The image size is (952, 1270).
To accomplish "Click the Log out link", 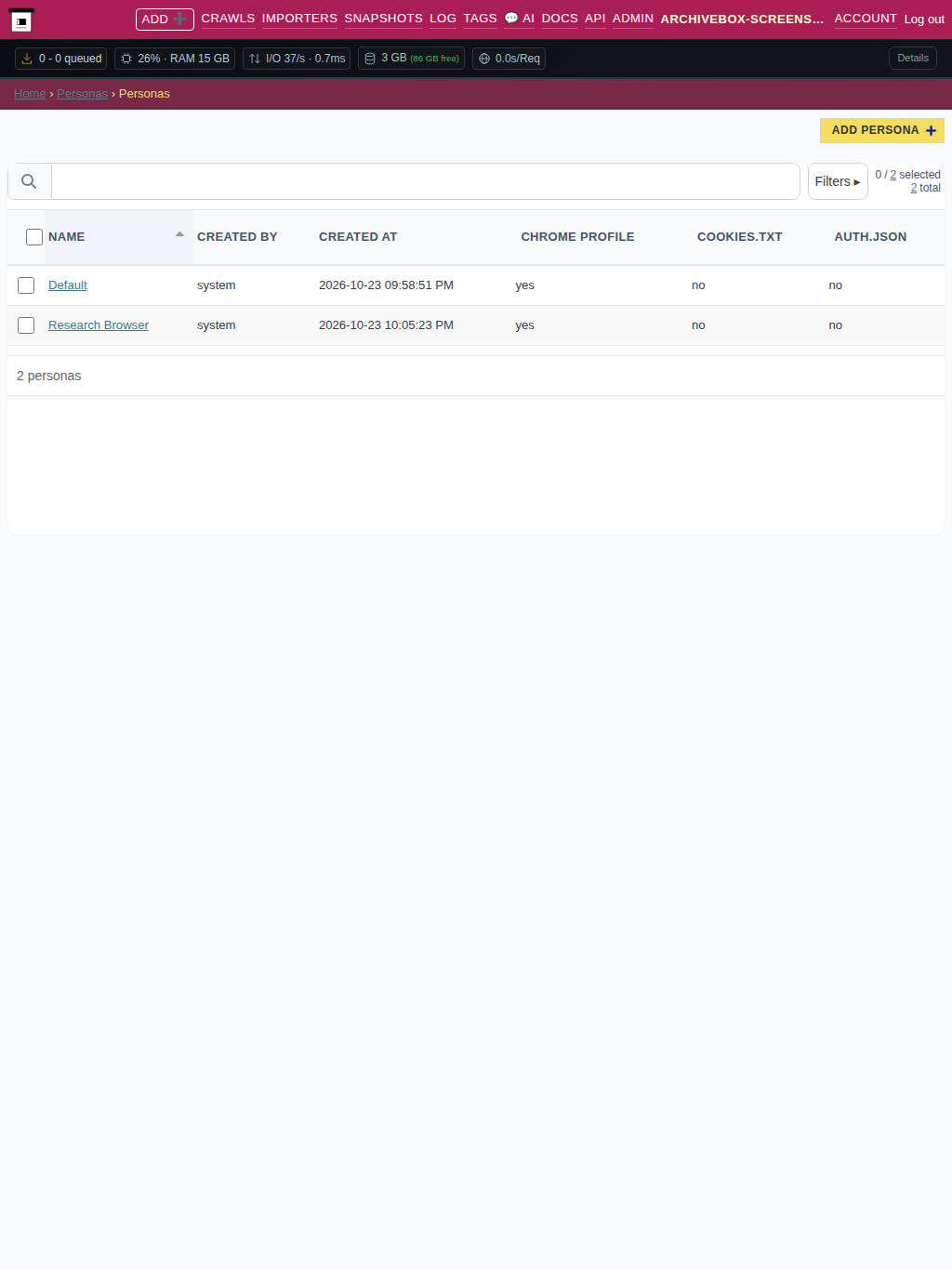I will (924, 20).
